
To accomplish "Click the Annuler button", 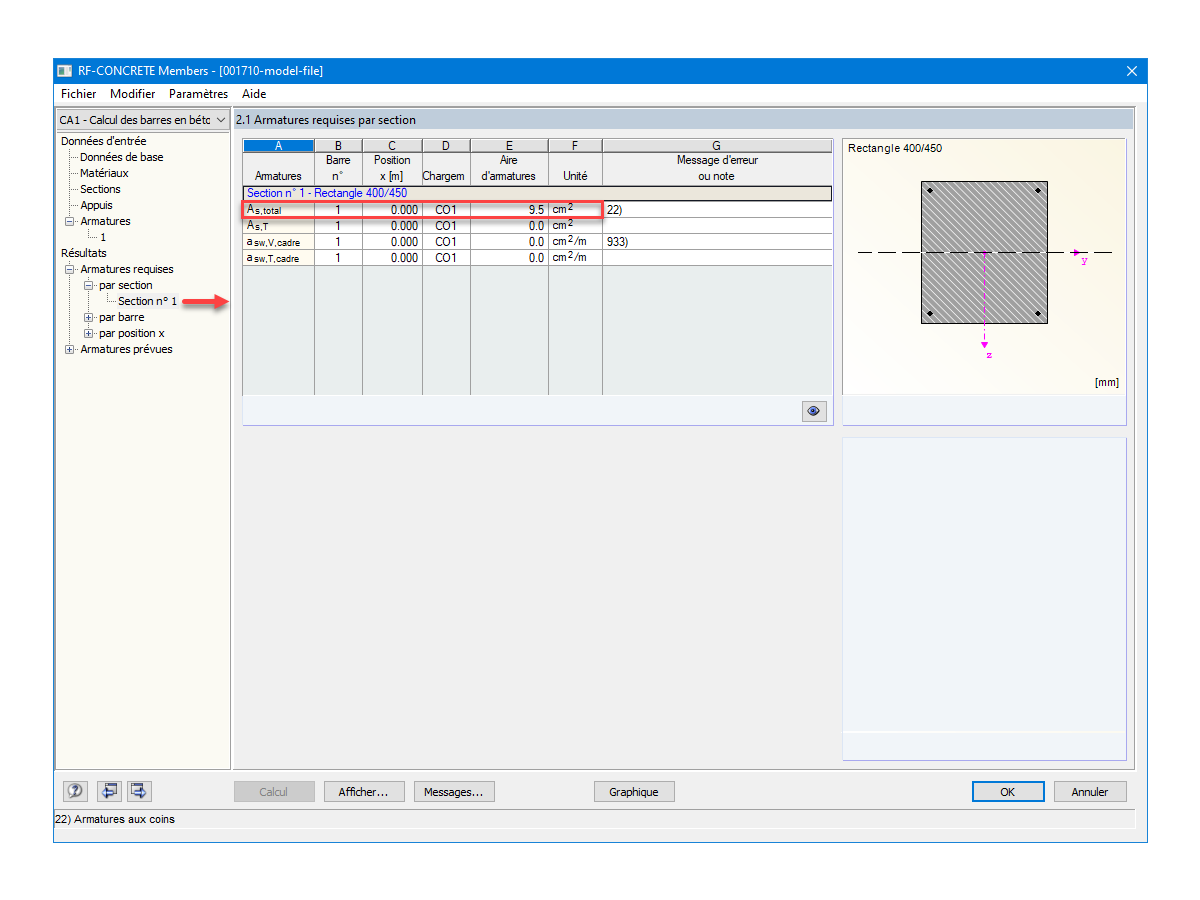I will click(x=1090, y=791).
